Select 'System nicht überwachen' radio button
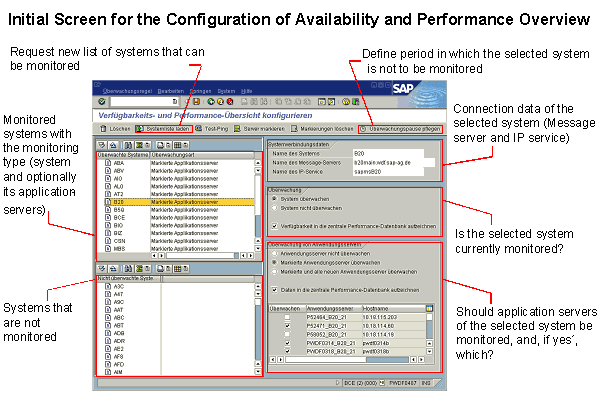Image resolution: width=597 pixels, height=398 pixels. 274,208
